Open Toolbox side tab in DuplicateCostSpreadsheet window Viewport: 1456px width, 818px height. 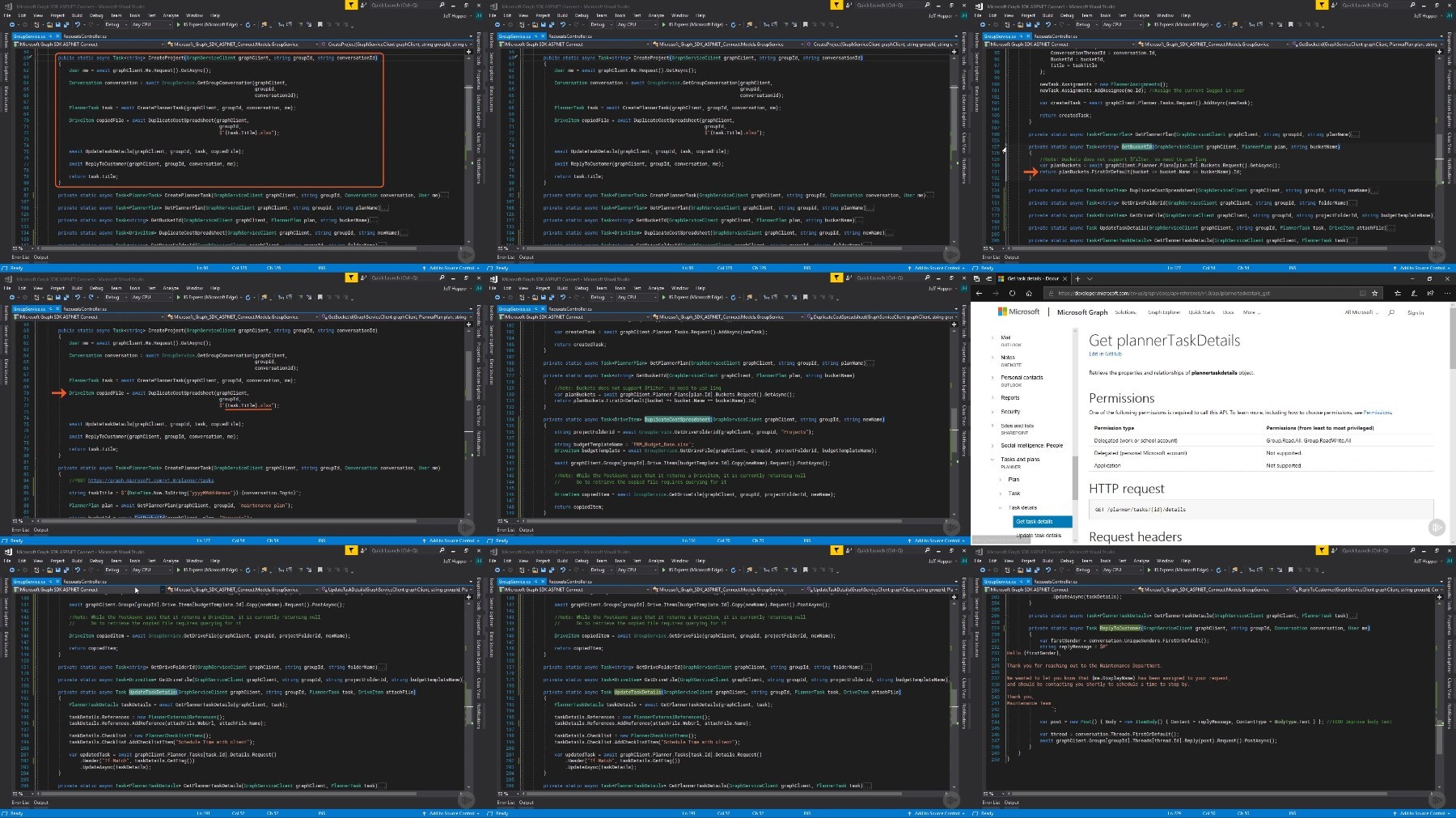(492, 313)
